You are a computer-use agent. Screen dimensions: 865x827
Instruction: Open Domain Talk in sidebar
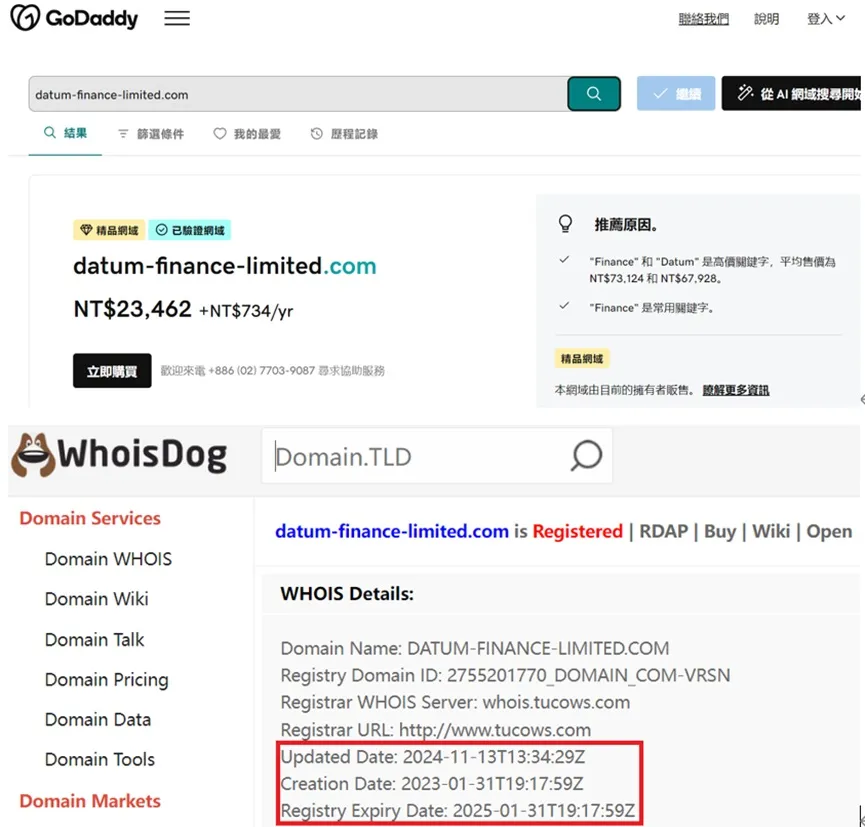coord(94,639)
